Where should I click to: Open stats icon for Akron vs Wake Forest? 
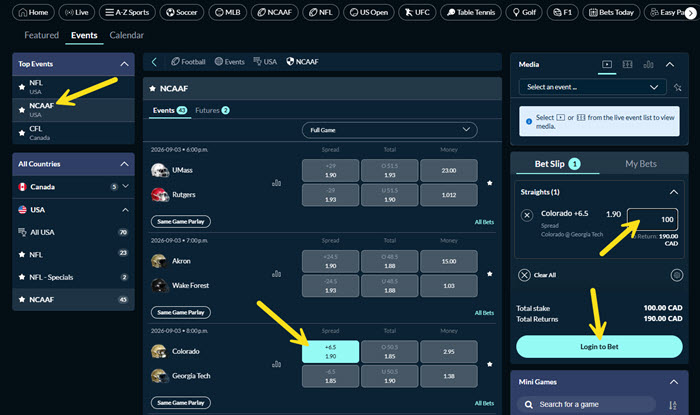[x=277, y=274]
